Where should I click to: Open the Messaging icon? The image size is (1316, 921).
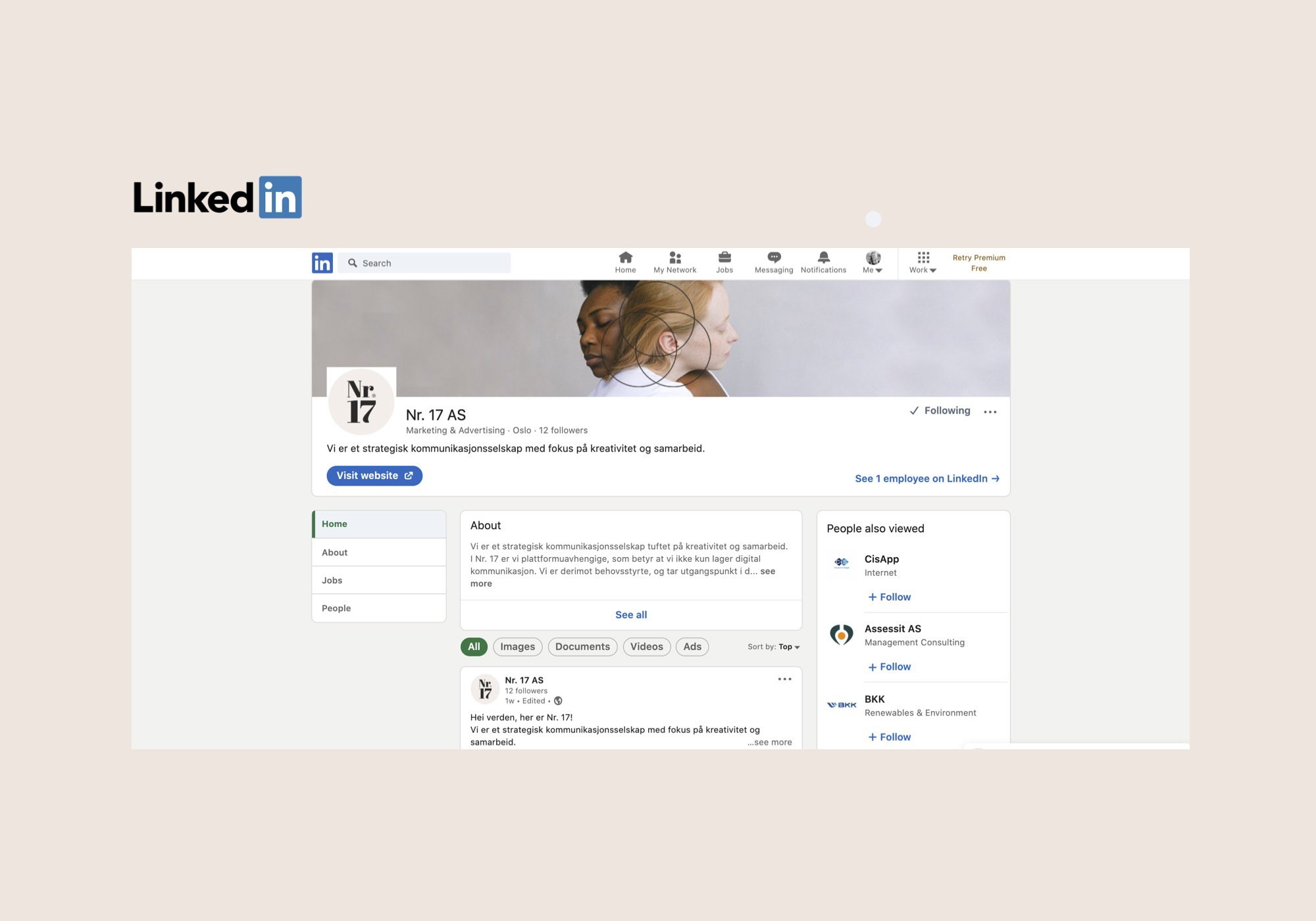coord(774,257)
